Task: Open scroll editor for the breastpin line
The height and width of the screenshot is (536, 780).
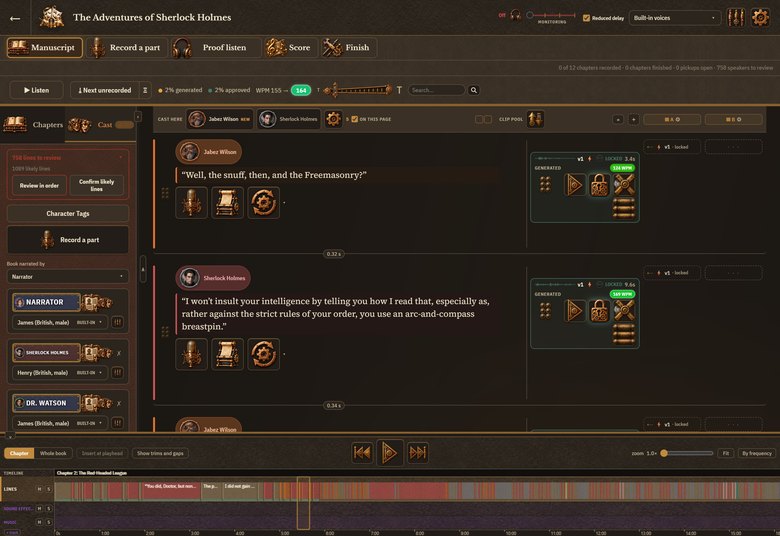Action: pyautogui.click(x=227, y=354)
